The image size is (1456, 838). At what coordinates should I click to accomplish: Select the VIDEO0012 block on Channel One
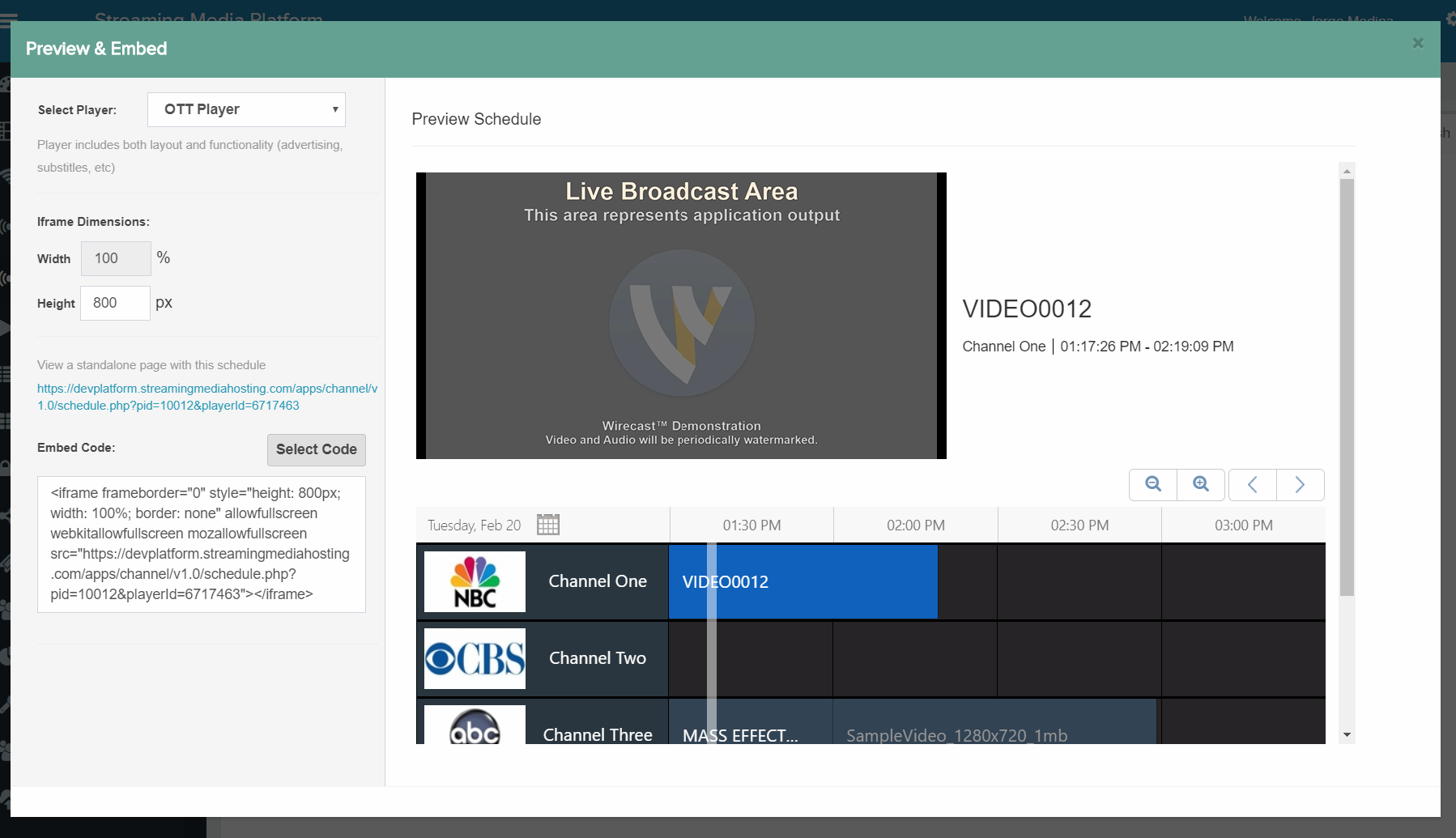tap(803, 581)
